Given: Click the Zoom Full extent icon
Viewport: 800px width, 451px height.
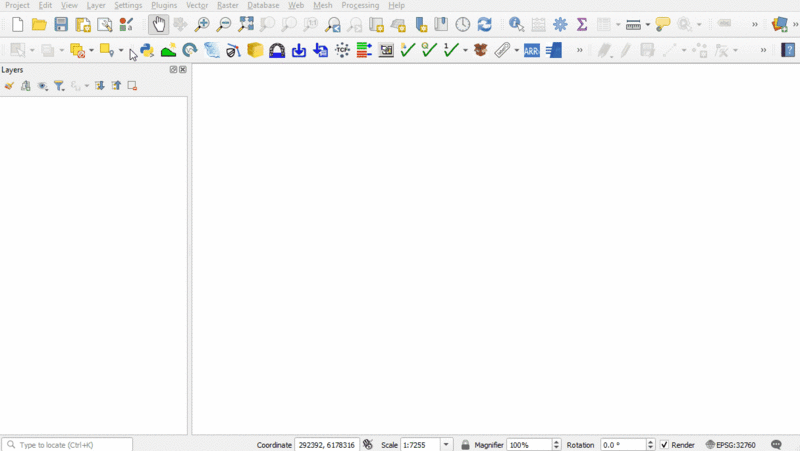Looking at the screenshot, I should point(246,25).
